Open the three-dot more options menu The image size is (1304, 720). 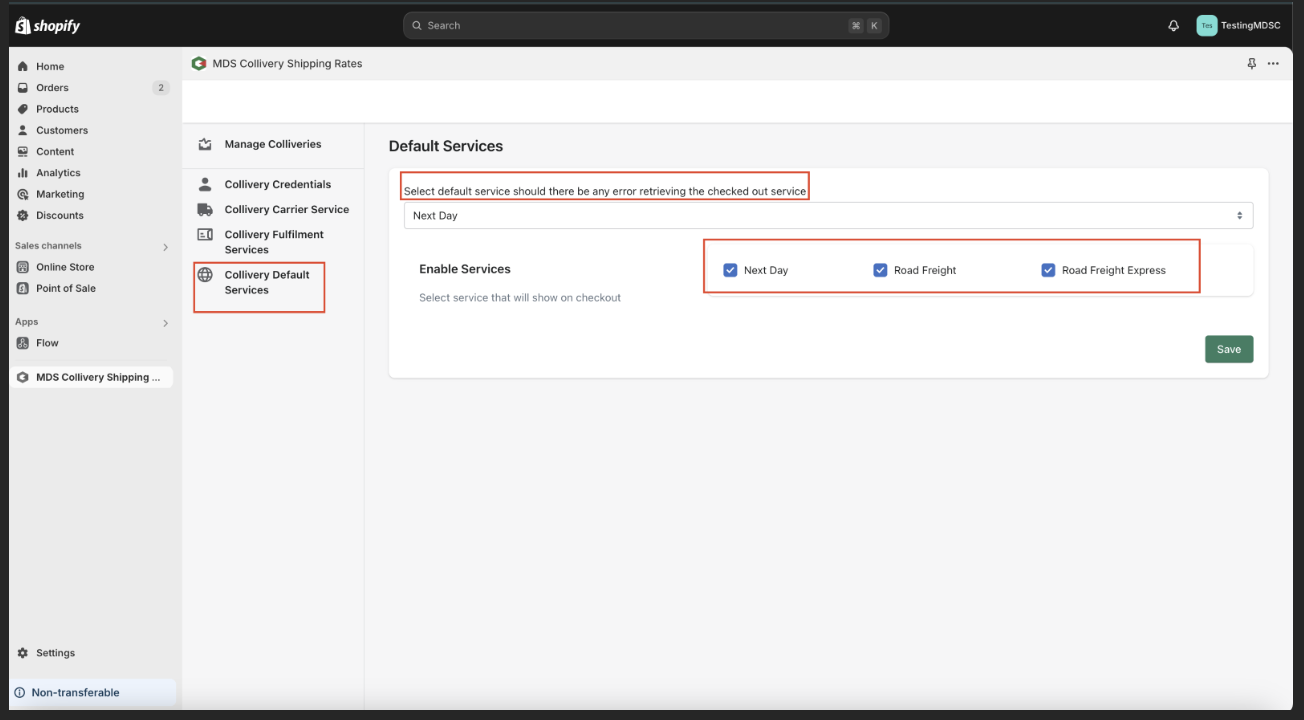1273,64
